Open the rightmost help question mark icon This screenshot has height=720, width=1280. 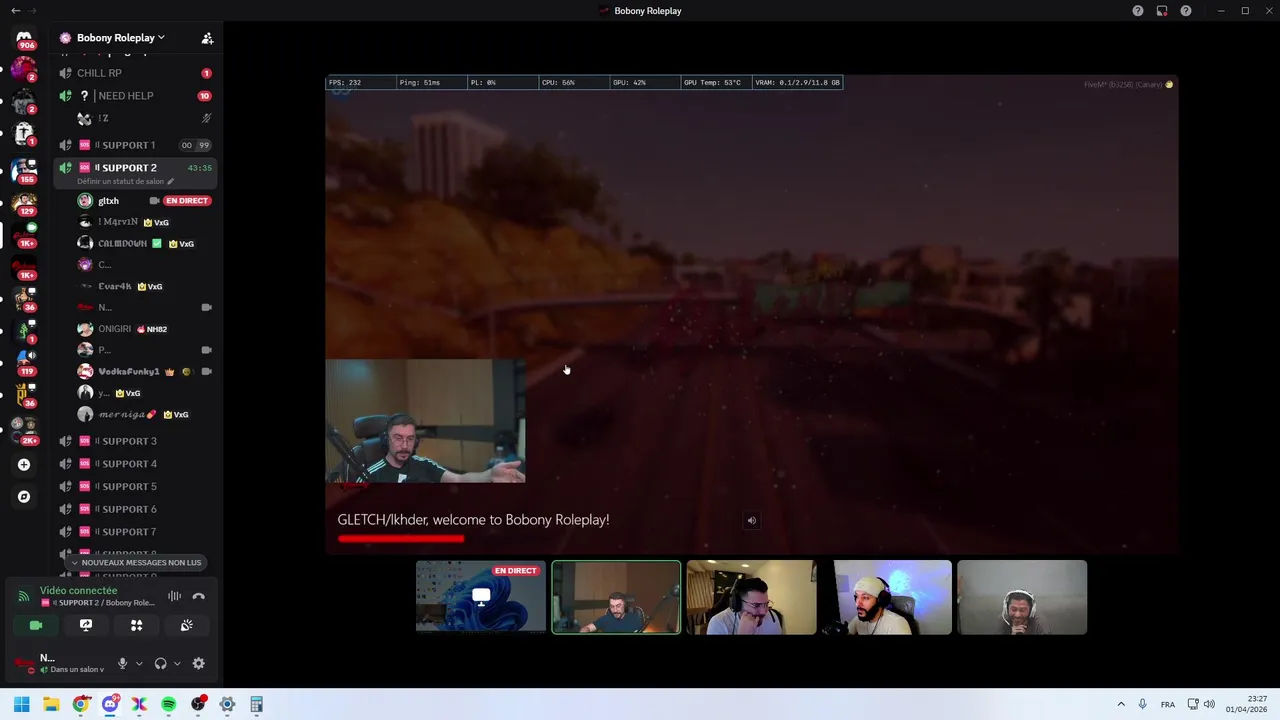[x=1186, y=11]
